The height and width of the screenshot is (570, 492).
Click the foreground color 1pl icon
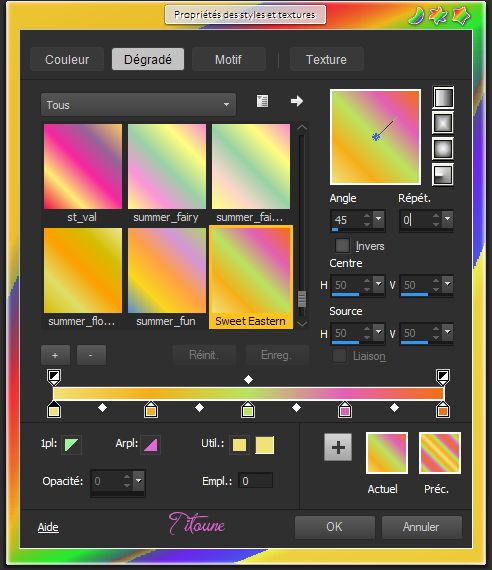click(x=71, y=444)
